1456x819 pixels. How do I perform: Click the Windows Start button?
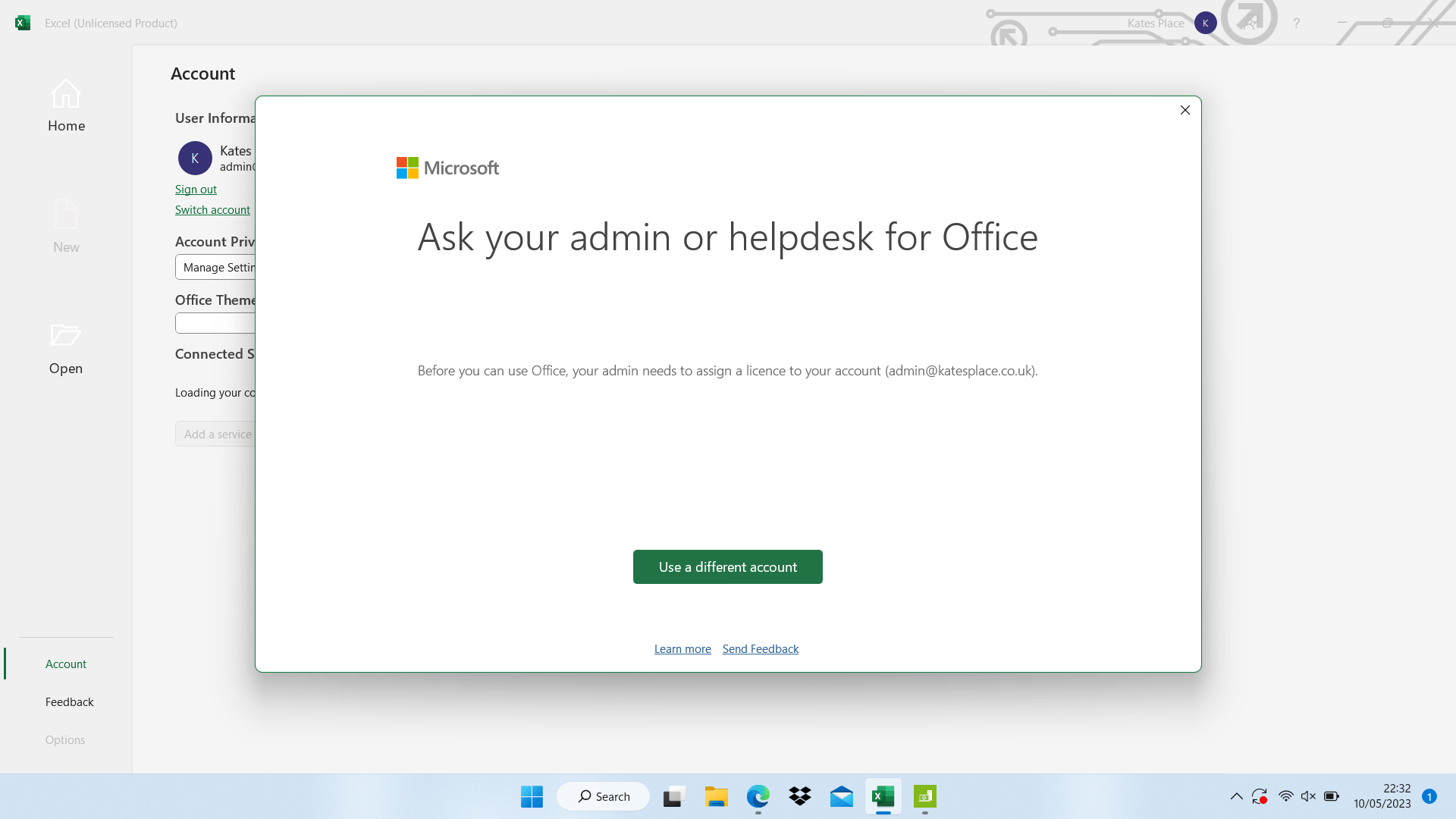point(532,796)
